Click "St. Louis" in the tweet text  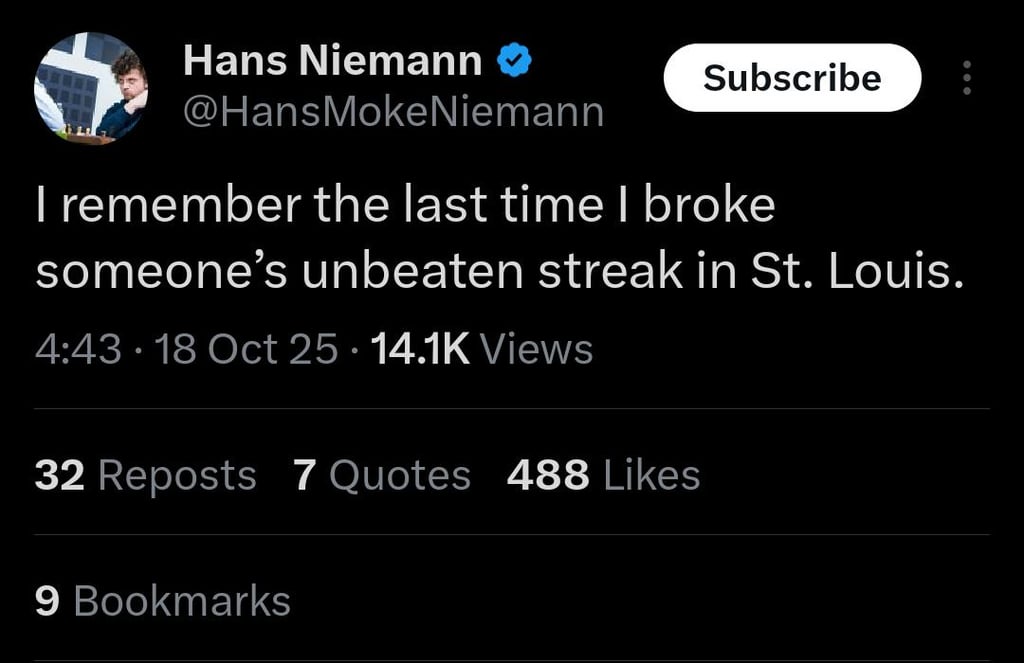coord(858,273)
